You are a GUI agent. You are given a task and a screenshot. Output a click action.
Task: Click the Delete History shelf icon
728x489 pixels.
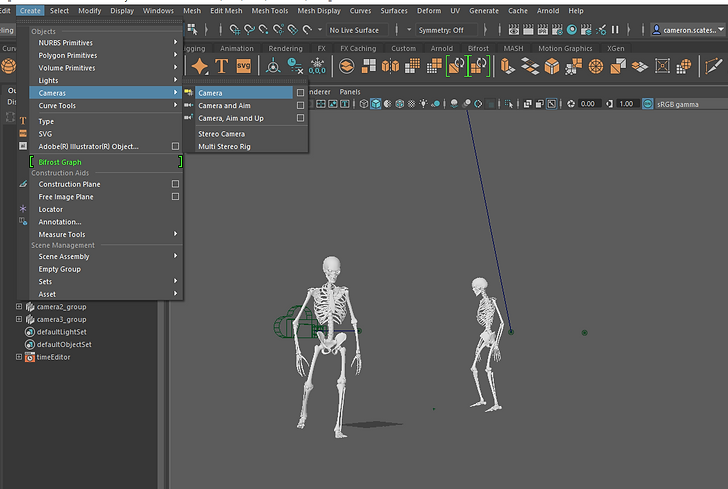coord(295,66)
